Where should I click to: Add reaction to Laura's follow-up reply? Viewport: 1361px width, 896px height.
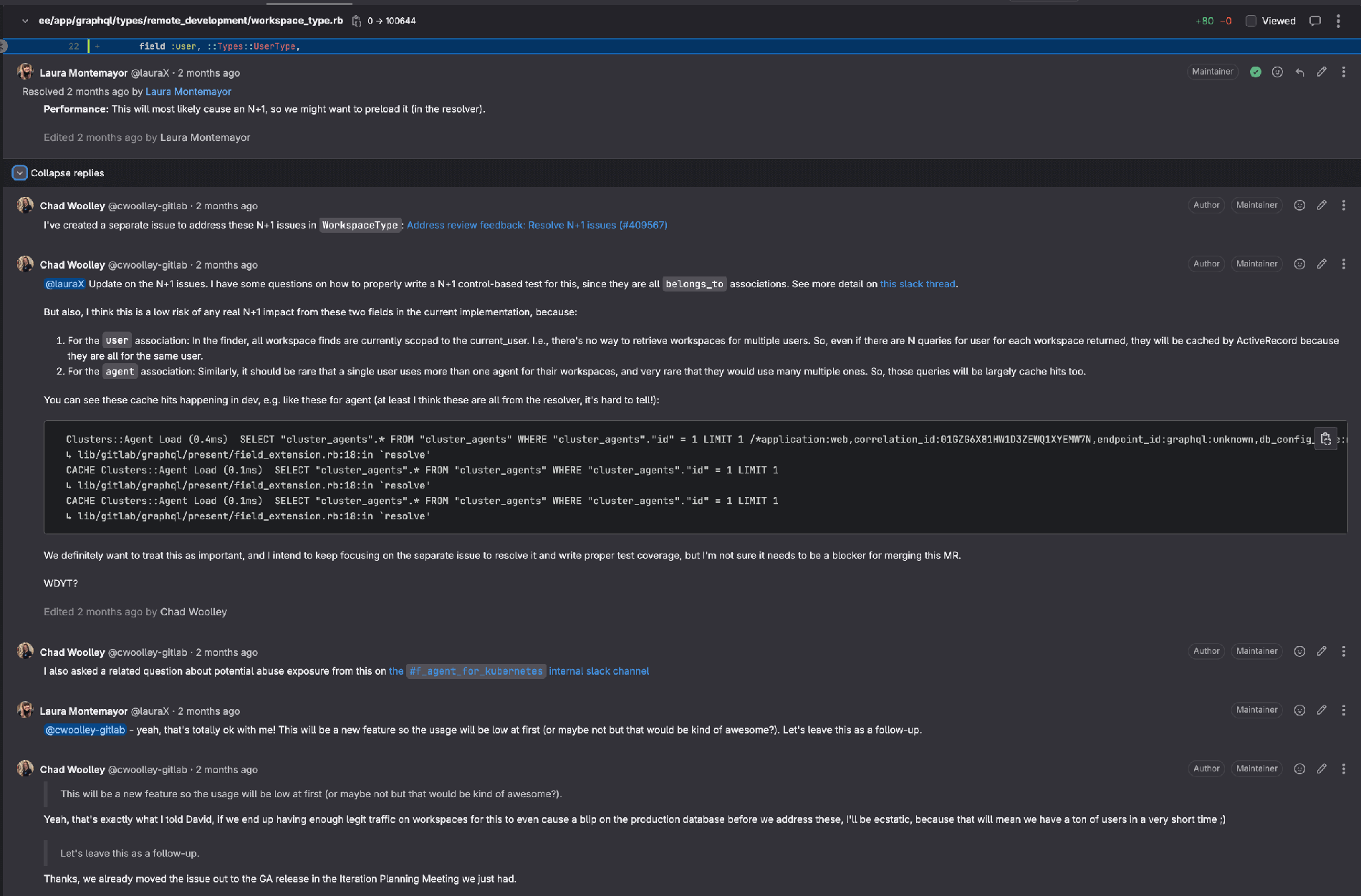point(1299,710)
